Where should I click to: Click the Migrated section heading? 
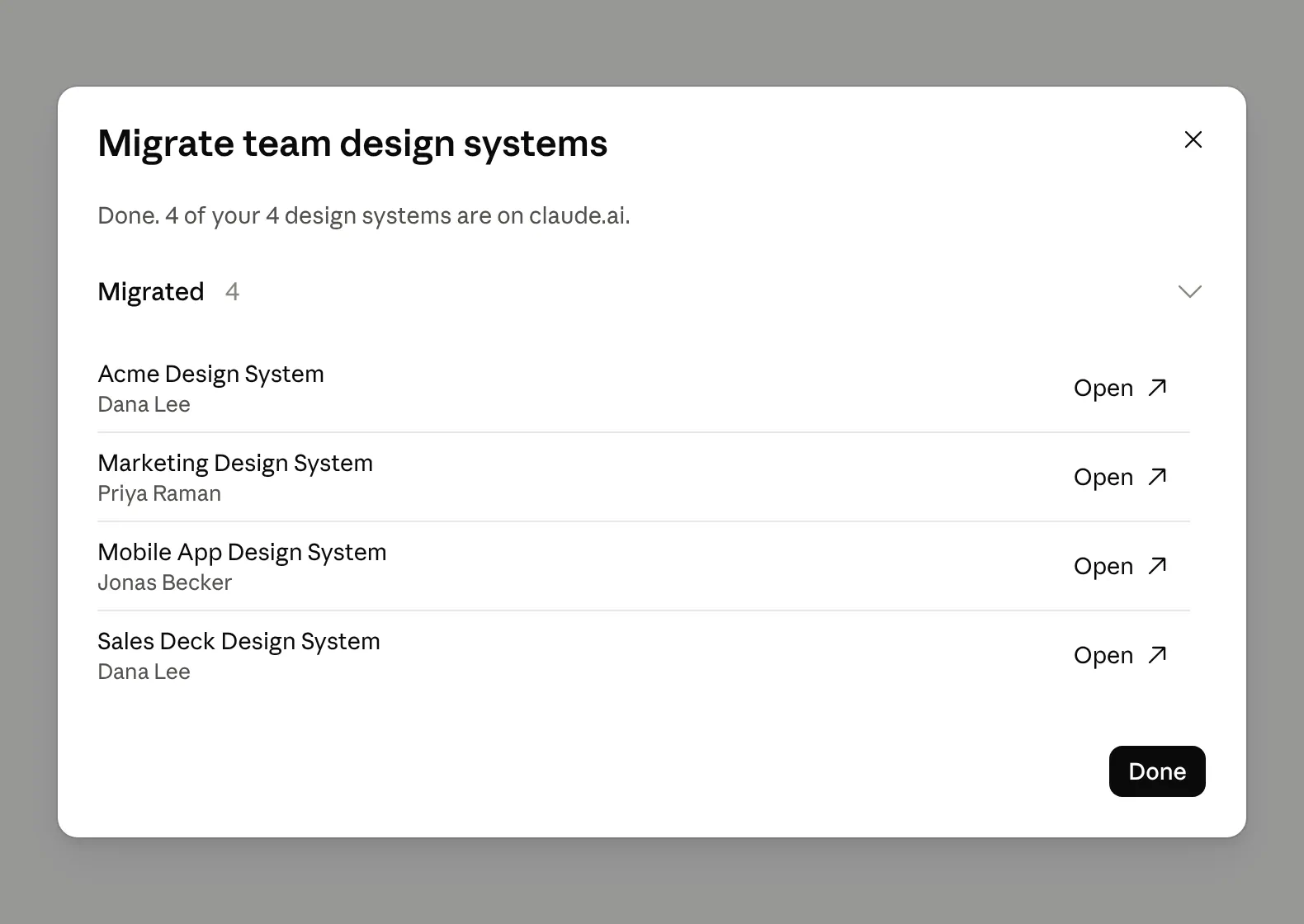(x=150, y=292)
